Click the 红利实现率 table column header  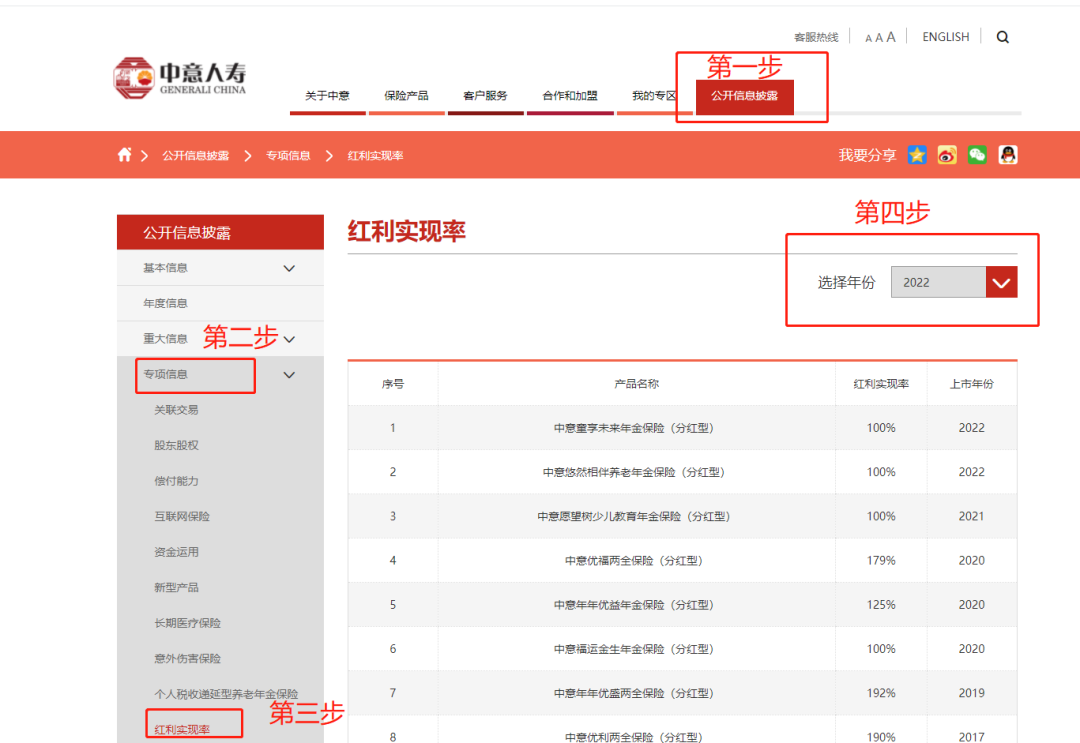[x=881, y=384]
